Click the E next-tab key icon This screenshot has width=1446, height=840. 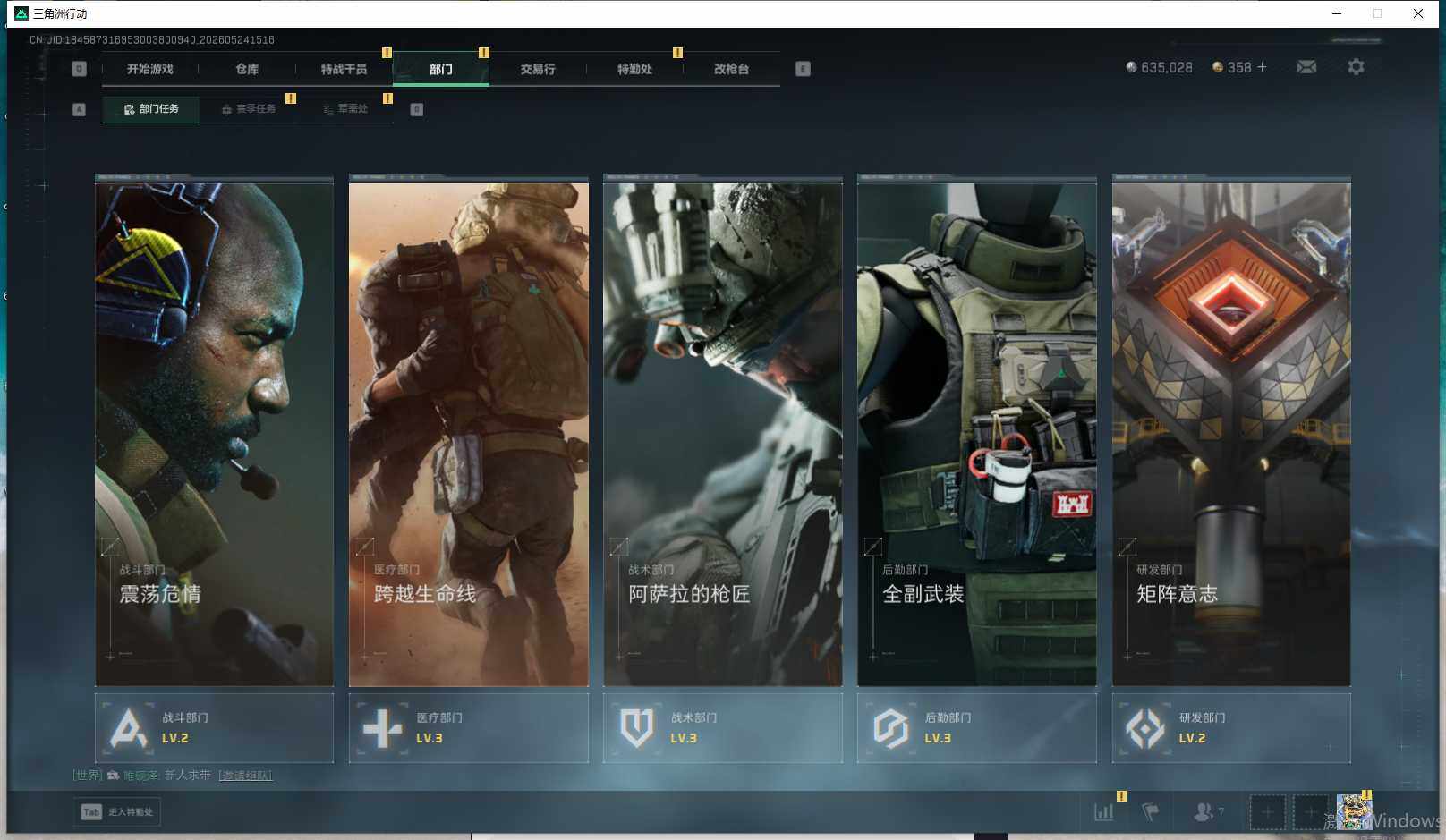tap(803, 69)
